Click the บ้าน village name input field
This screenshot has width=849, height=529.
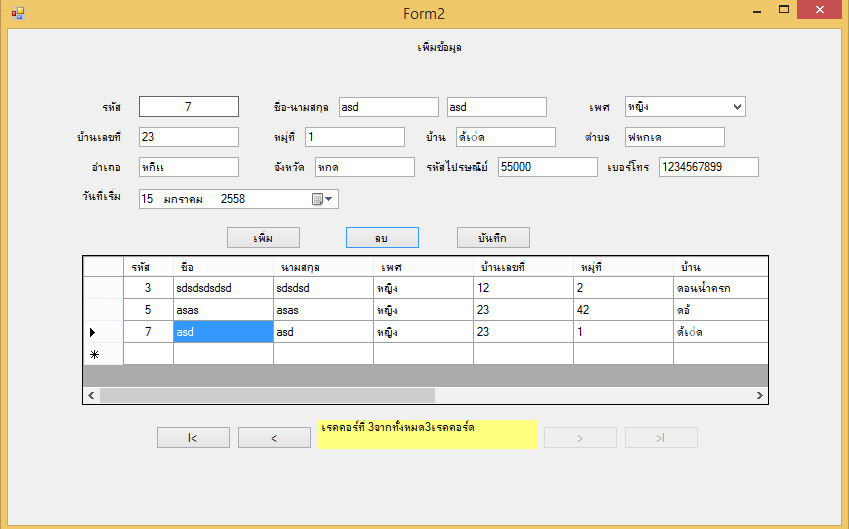pos(506,137)
